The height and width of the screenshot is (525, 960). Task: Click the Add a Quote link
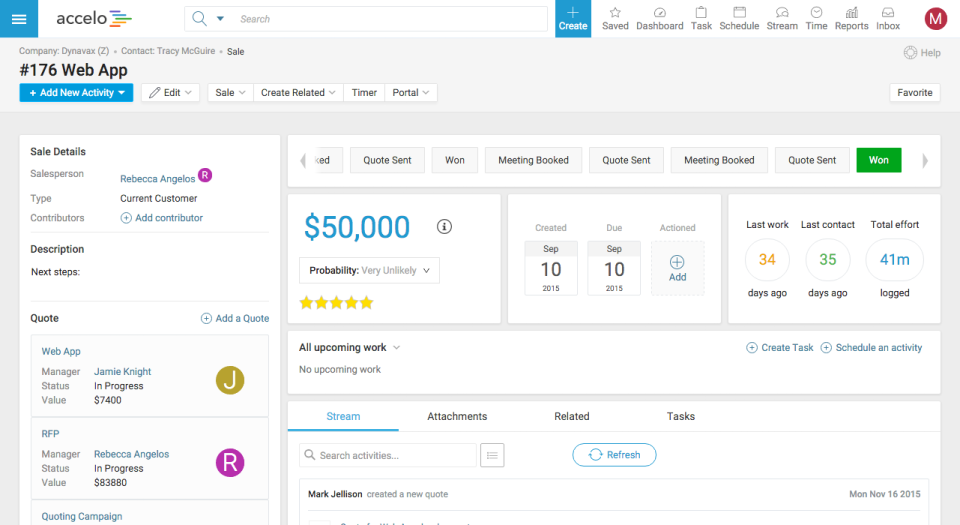point(235,318)
